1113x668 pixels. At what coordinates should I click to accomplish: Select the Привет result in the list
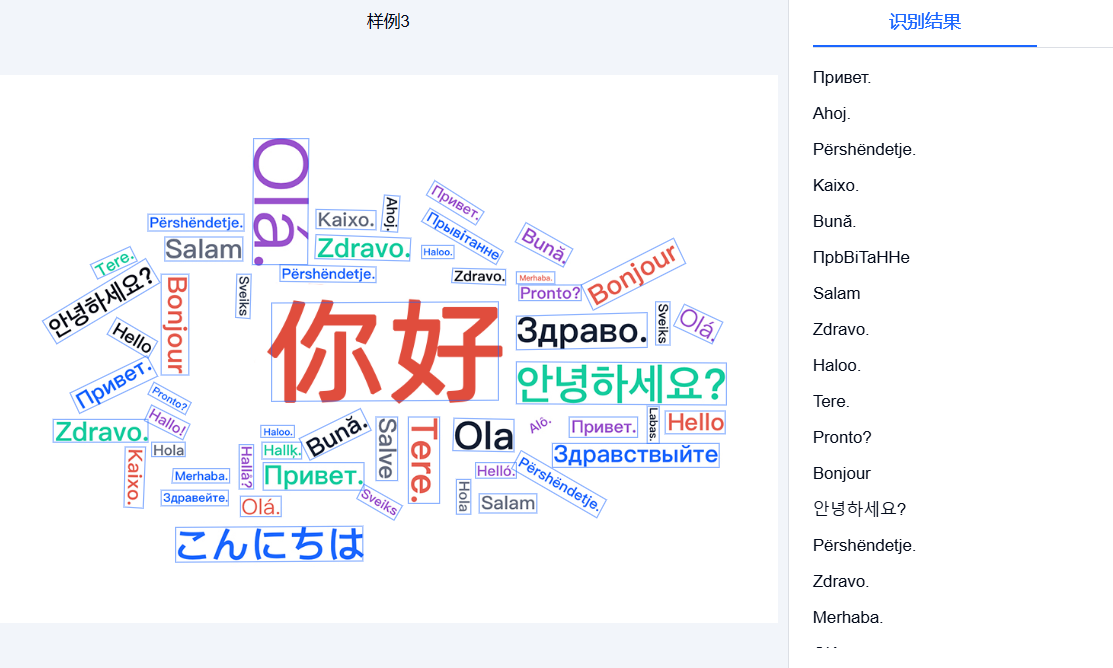(842, 77)
